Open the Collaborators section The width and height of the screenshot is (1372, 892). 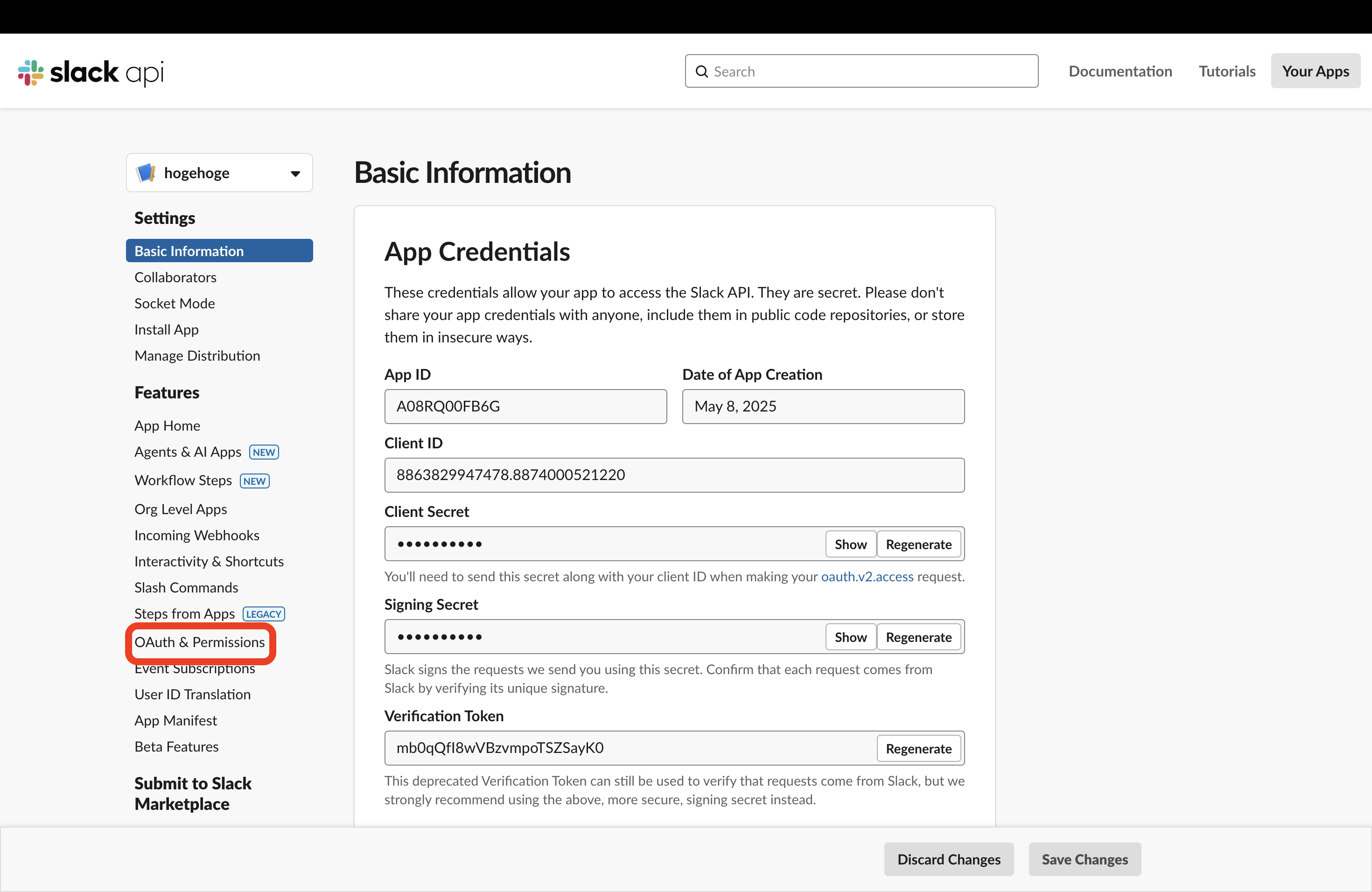coord(175,277)
